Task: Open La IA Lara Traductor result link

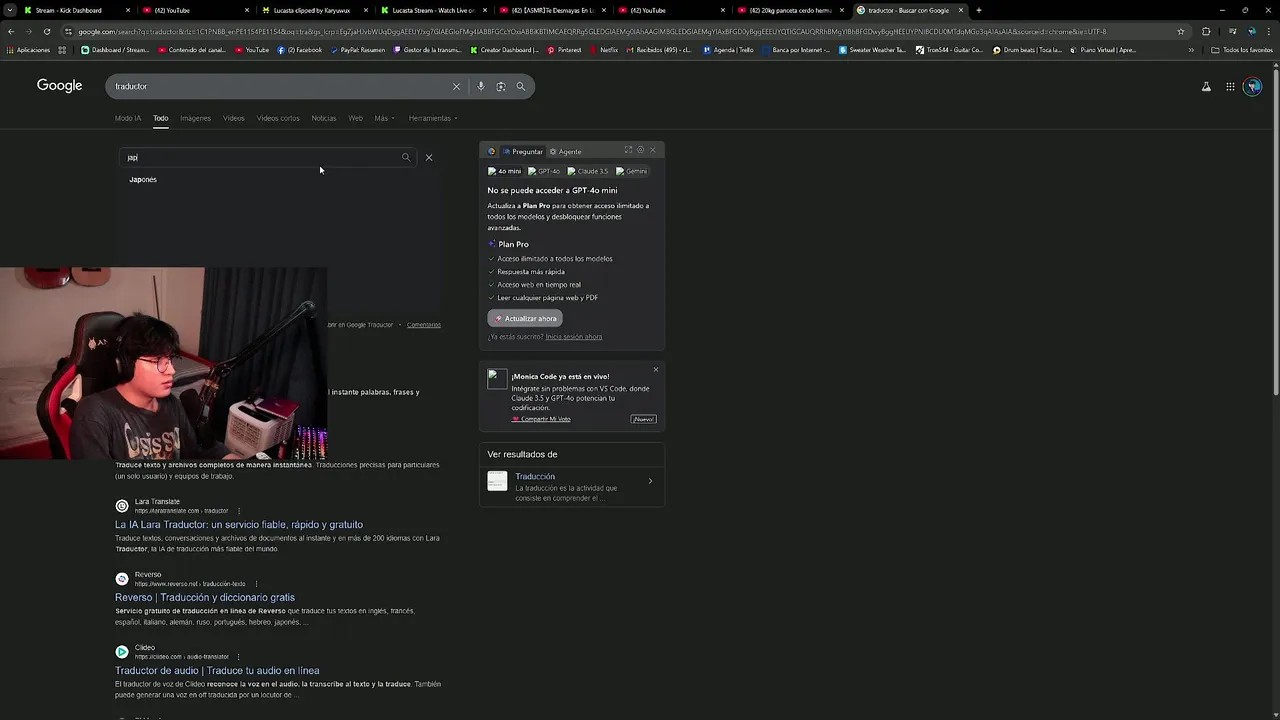Action: [239, 525]
